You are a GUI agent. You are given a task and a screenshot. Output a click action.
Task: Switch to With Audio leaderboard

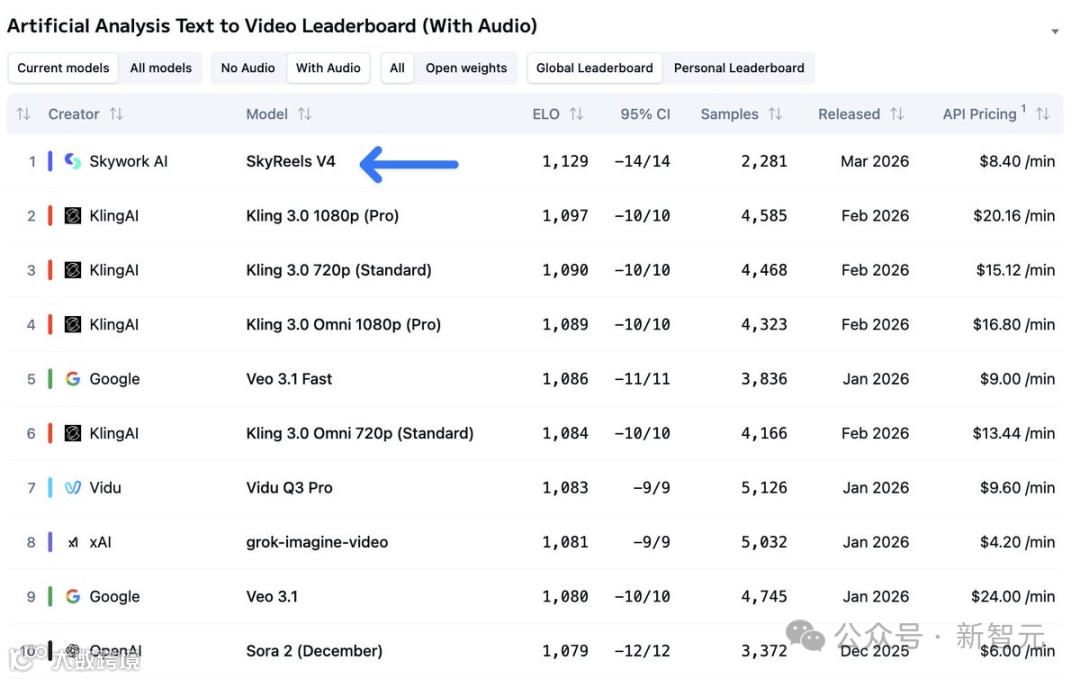[329, 68]
